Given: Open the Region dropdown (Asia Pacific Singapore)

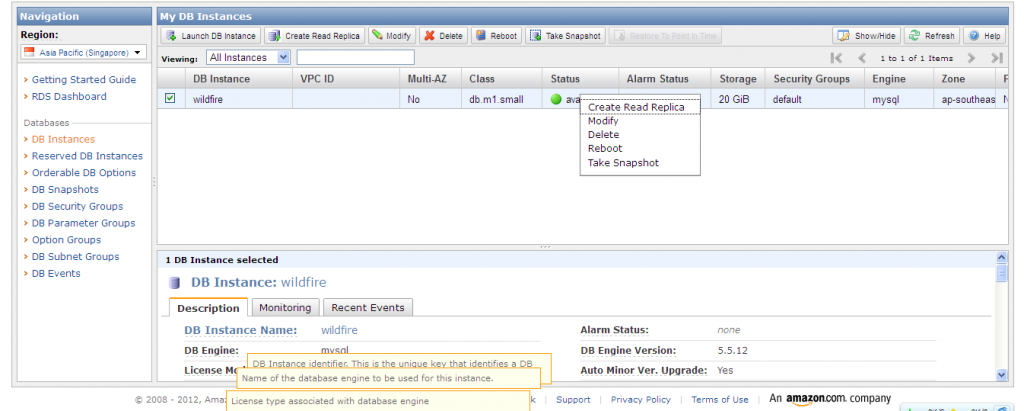Looking at the screenshot, I should point(84,52).
